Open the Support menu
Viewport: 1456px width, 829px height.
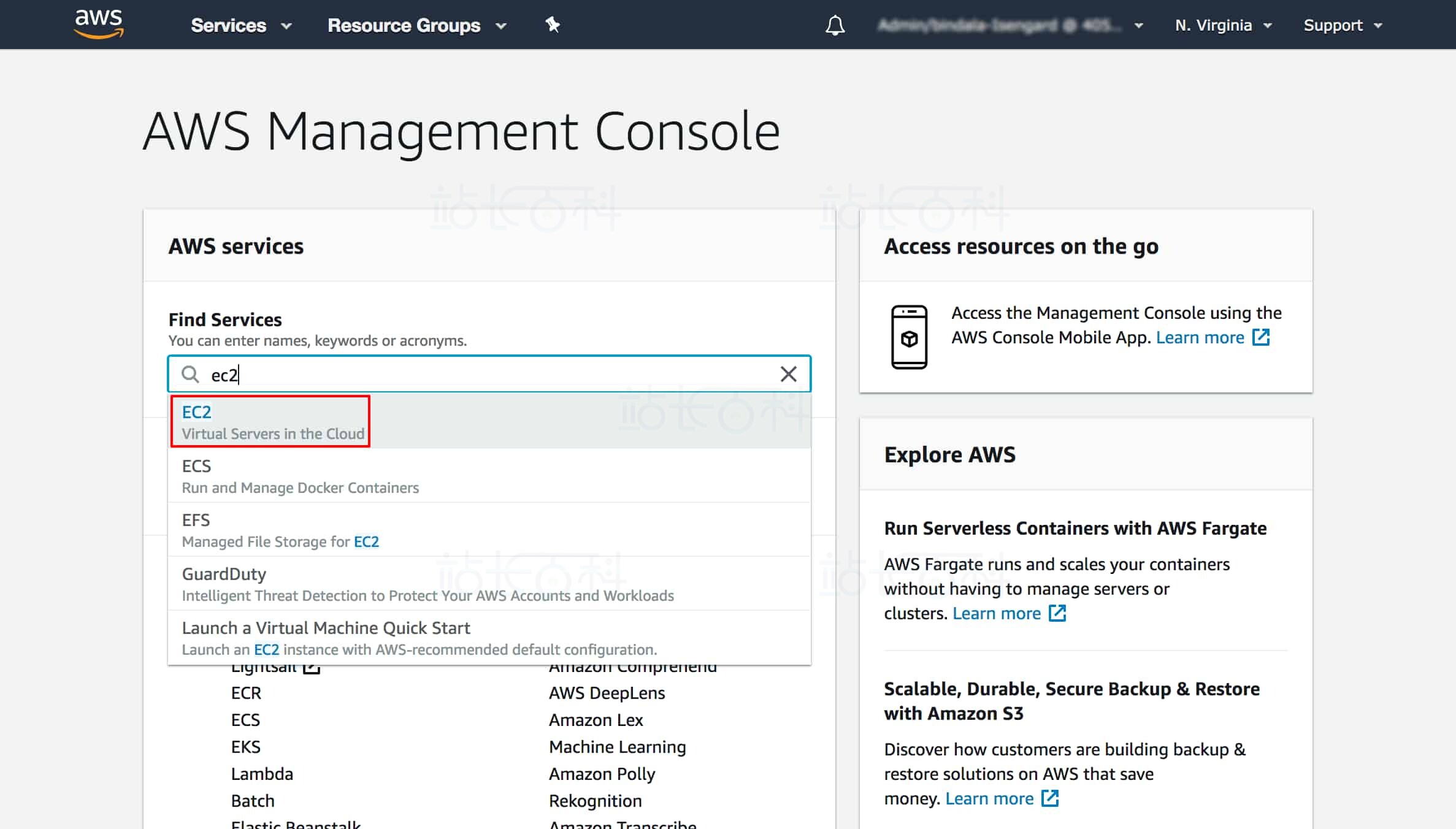1343,26
